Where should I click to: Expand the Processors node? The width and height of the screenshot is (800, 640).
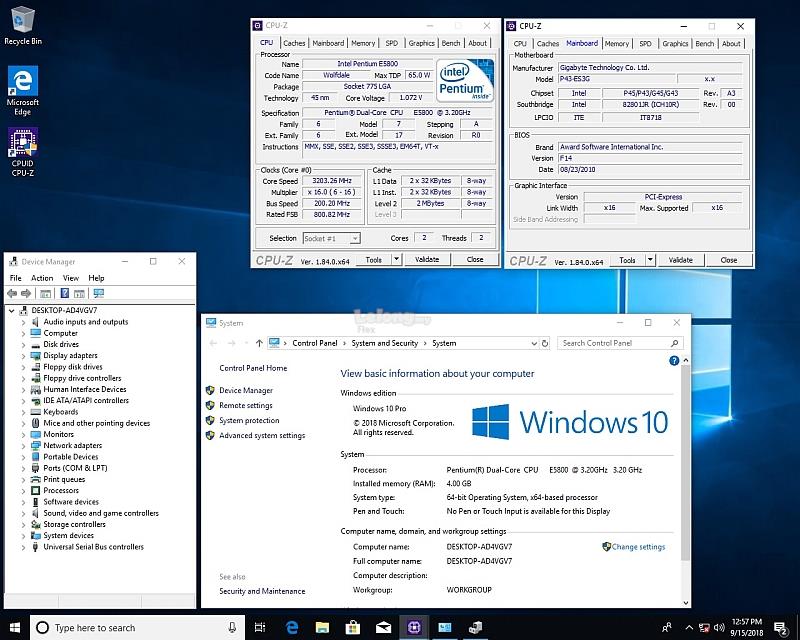click(23, 490)
